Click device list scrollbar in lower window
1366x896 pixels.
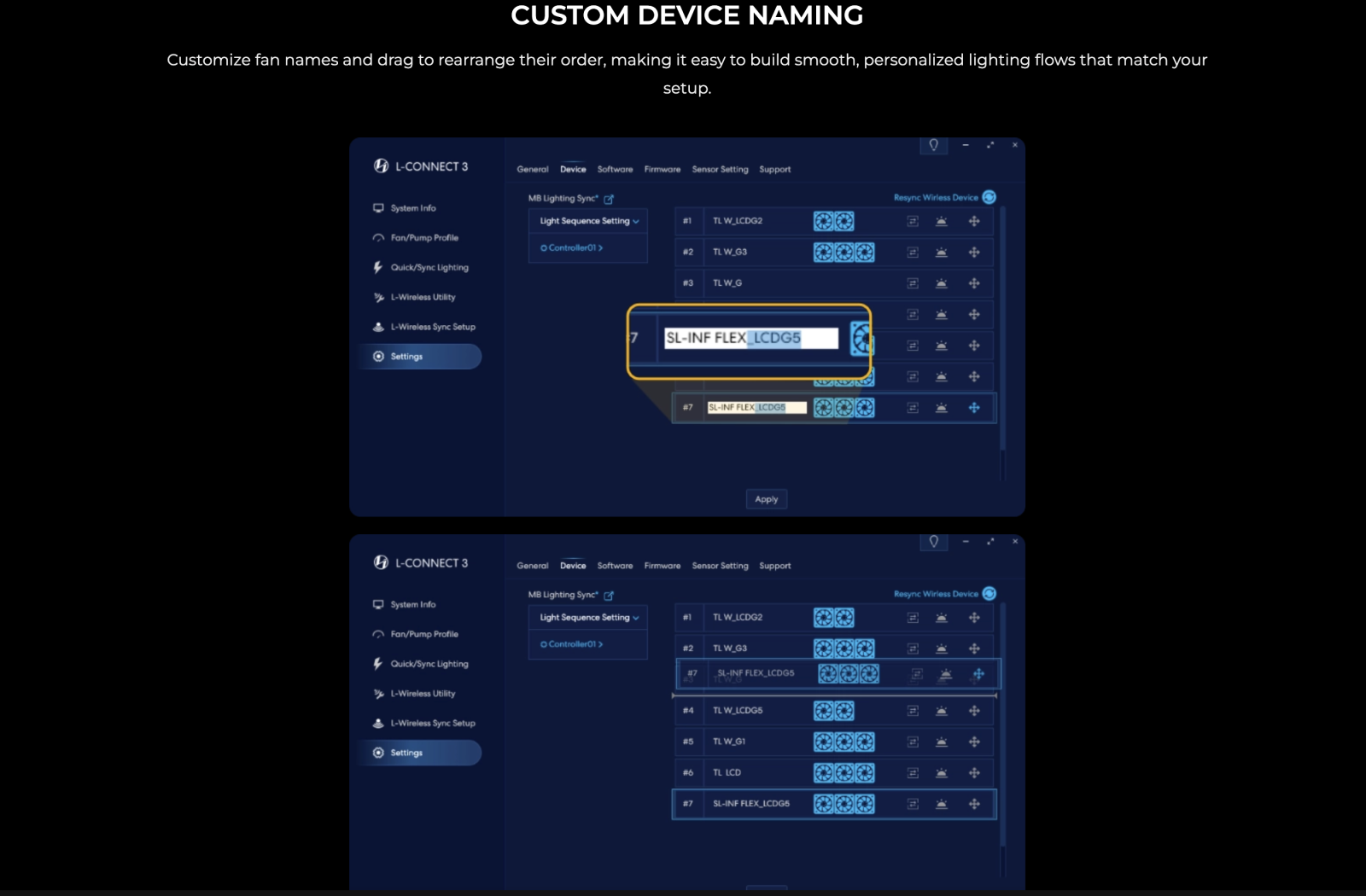tap(1003, 725)
